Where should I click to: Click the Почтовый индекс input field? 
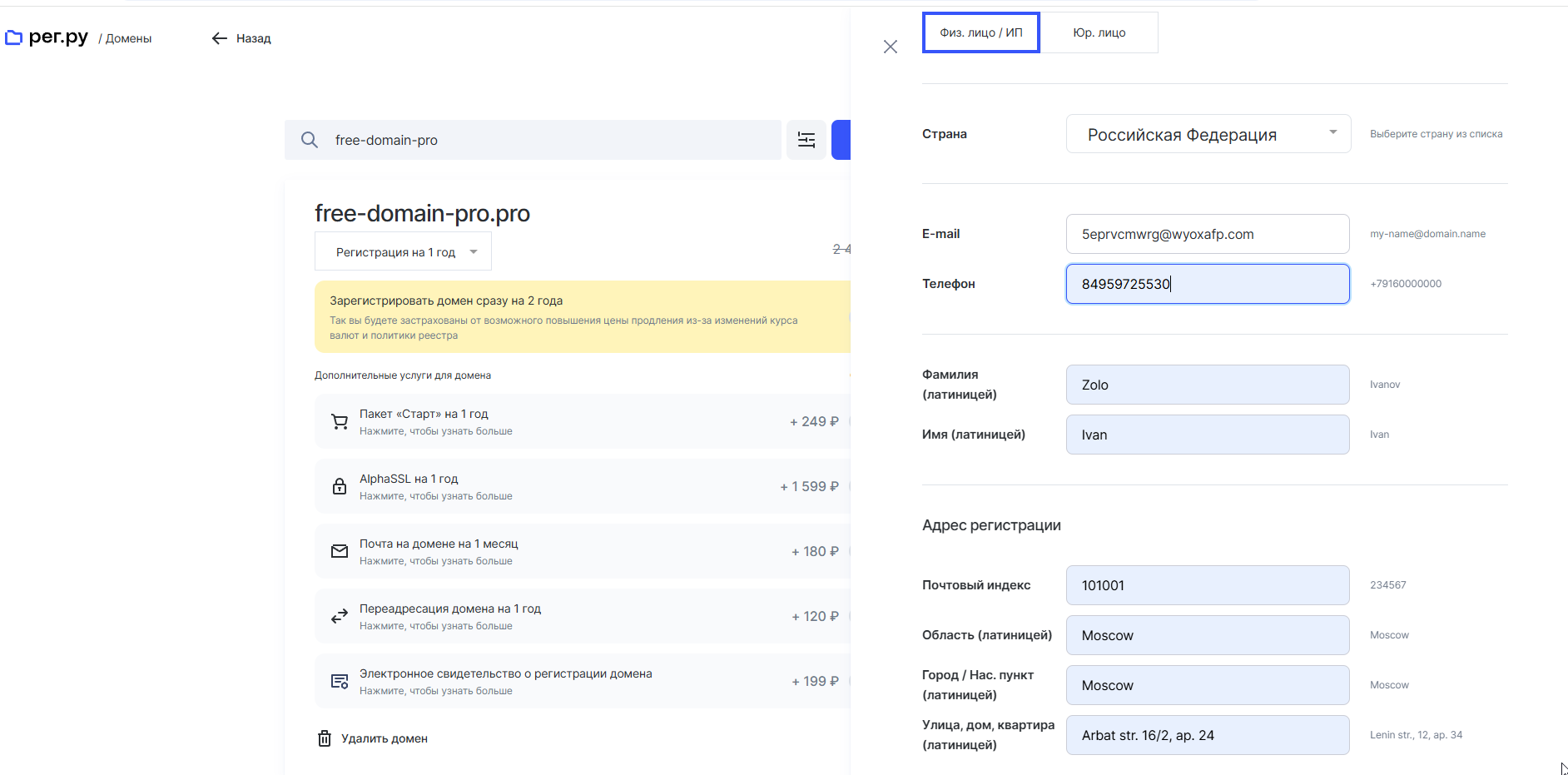pos(1207,585)
